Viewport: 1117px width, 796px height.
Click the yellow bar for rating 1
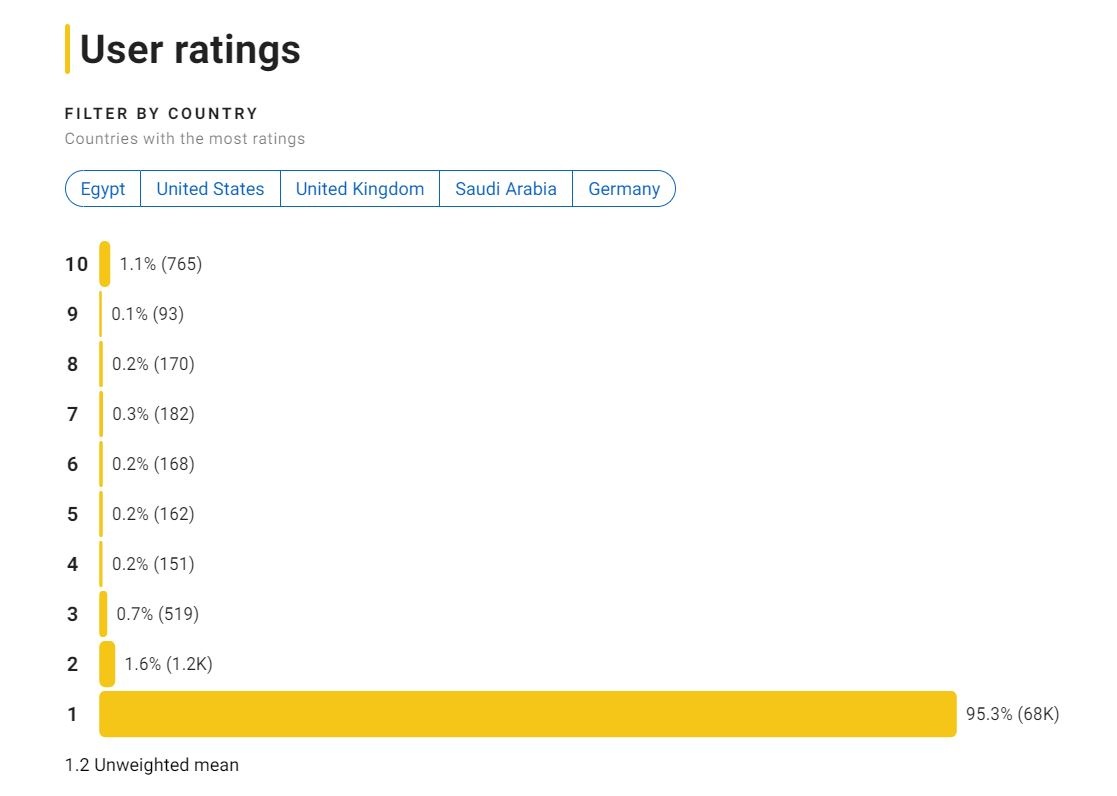528,714
